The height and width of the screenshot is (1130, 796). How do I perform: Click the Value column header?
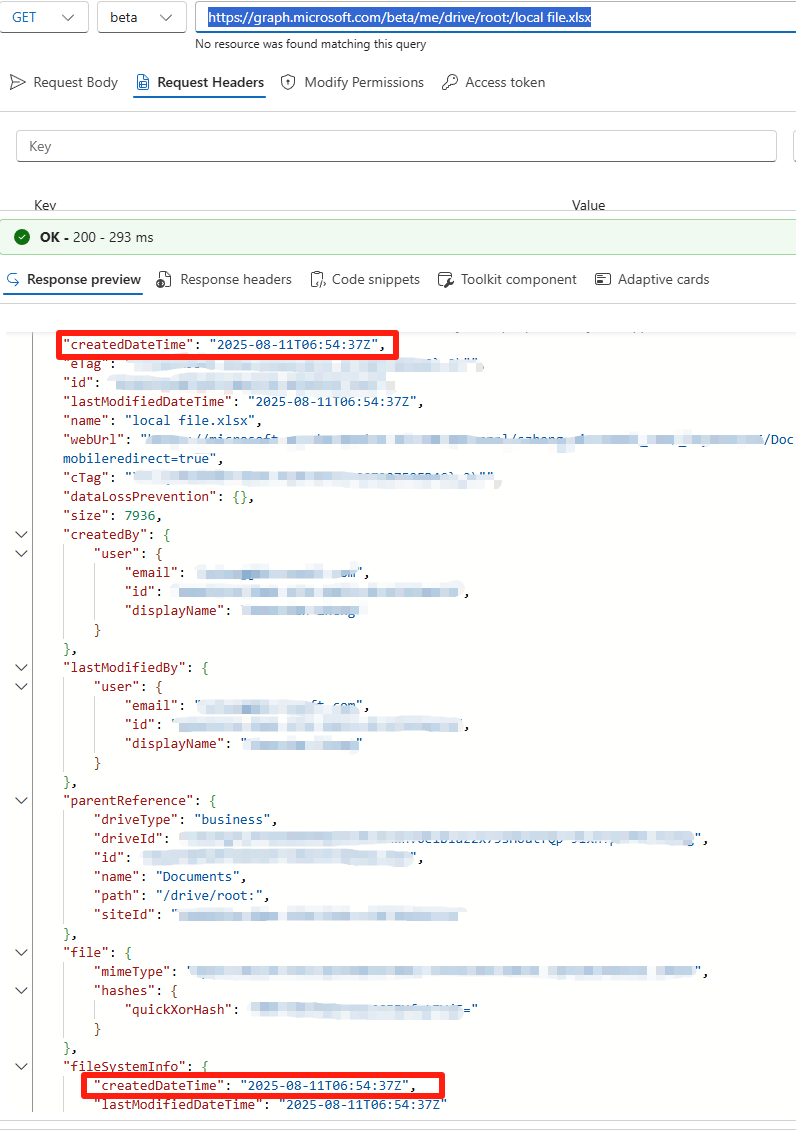[x=589, y=205]
